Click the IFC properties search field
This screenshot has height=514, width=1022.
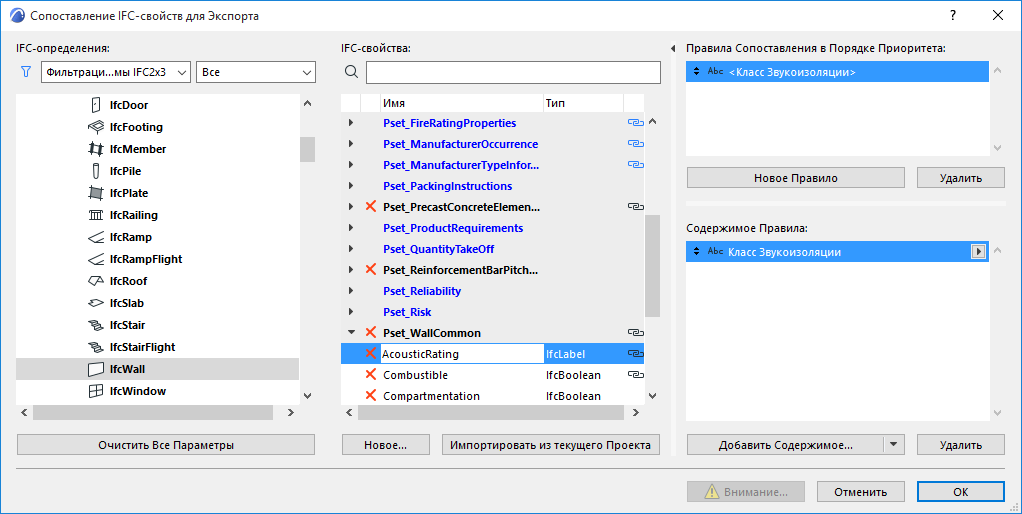click(x=513, y=72)
